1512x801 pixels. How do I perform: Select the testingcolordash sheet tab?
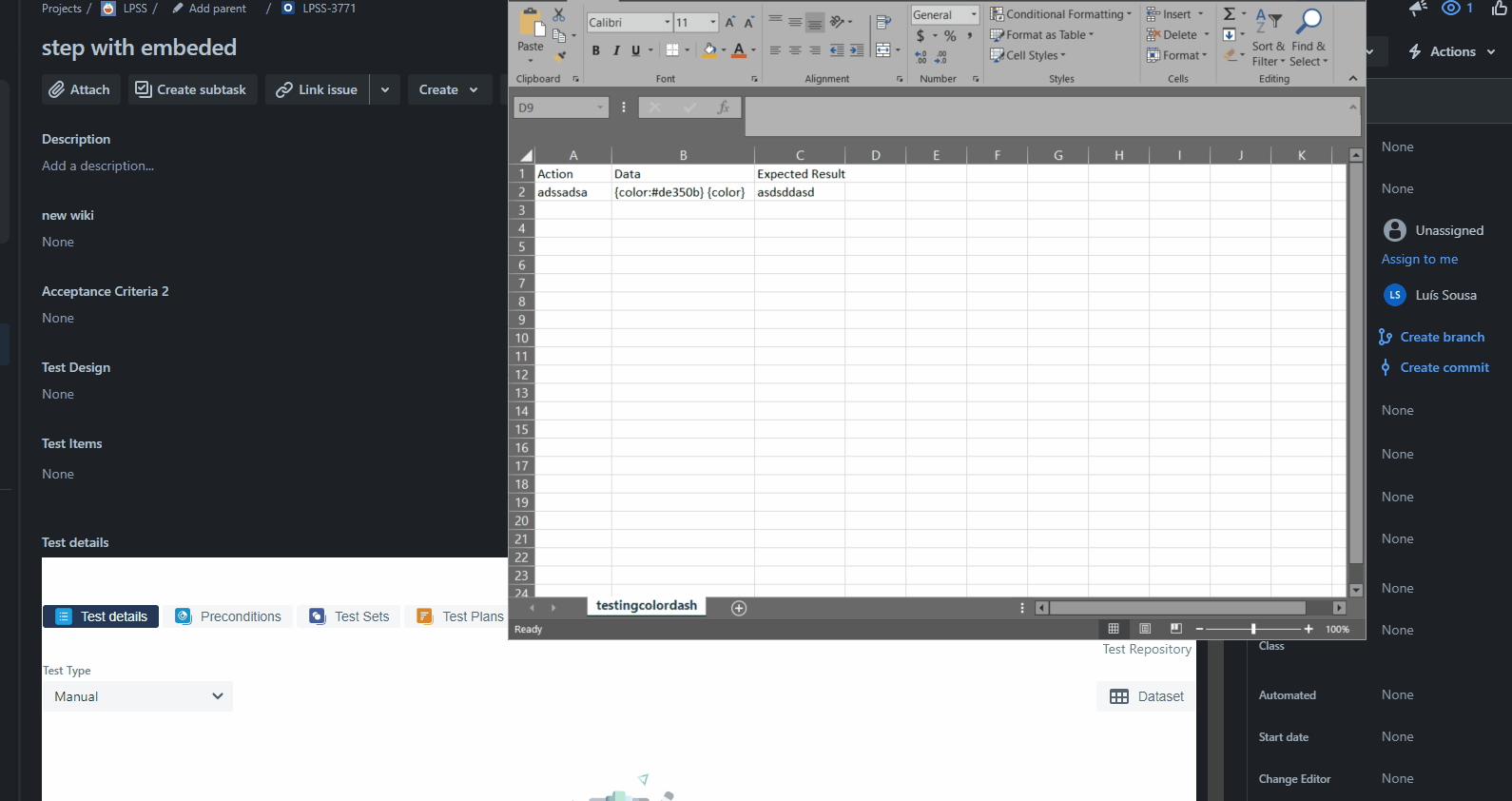coord(647,606)
